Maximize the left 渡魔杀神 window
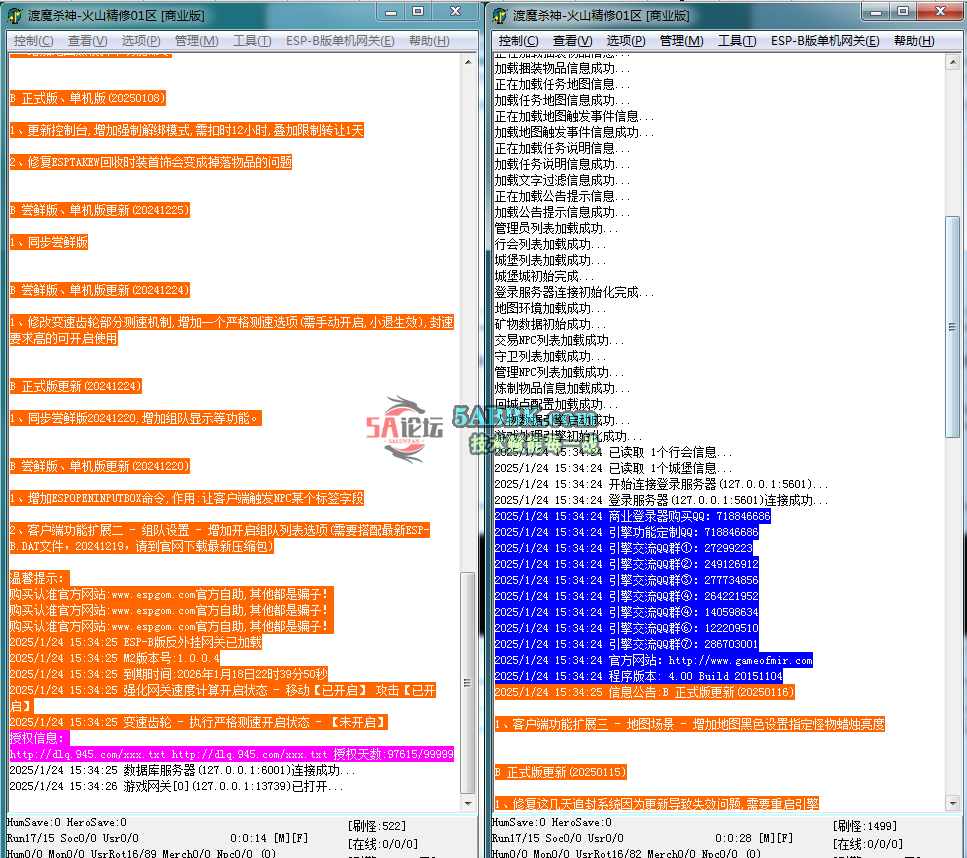 tap(418, 12)
